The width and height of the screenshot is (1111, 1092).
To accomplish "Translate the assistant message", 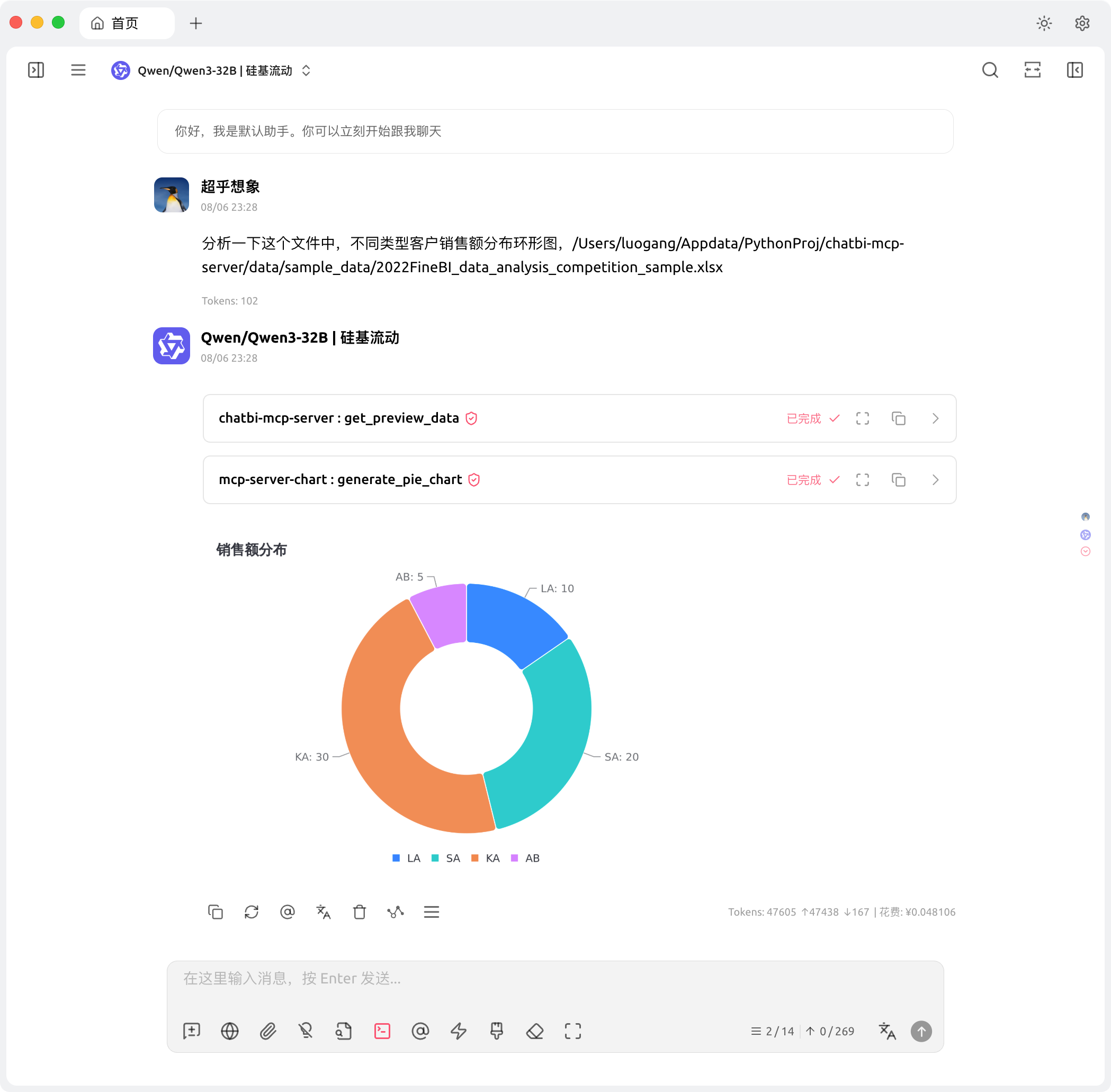I will 323,912.
